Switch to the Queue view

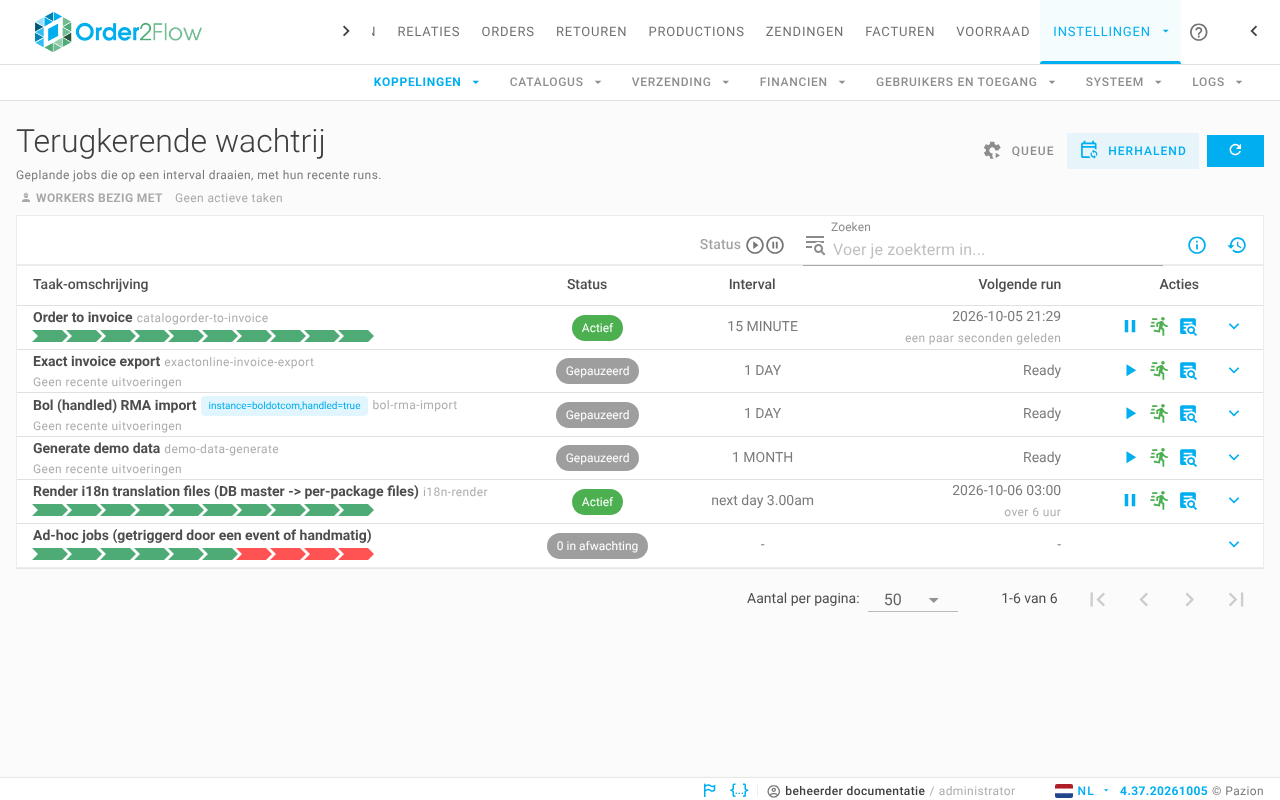[x=1018, y=151]
